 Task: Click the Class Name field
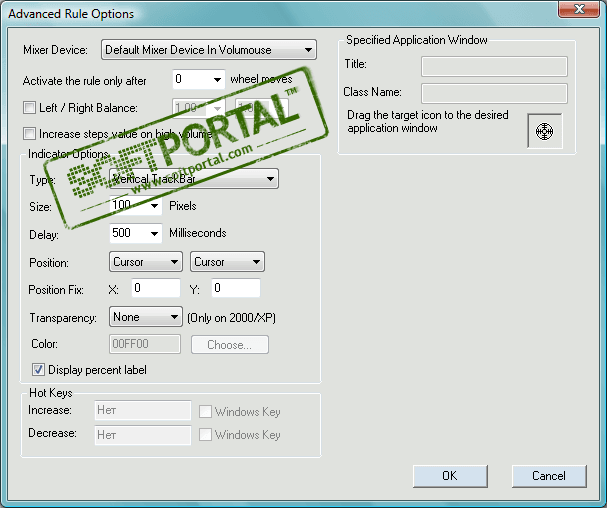[x=494, y=93]
